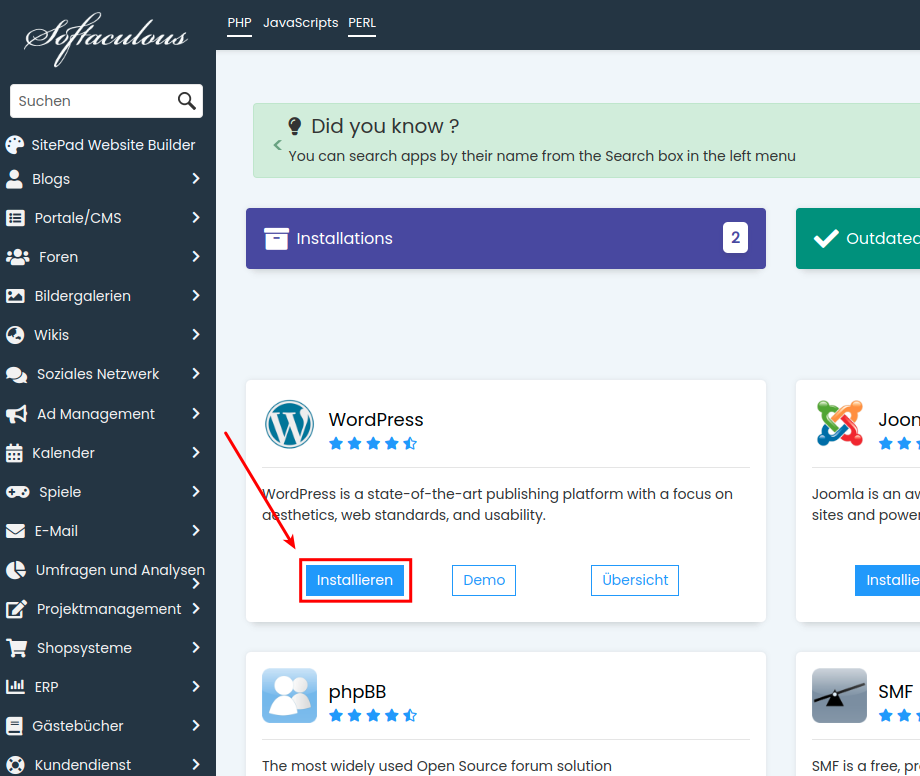Click the Umfragen und Analysen pie chart icon
The width and height of the screenshot is (920, 776).
click(16, 570)
